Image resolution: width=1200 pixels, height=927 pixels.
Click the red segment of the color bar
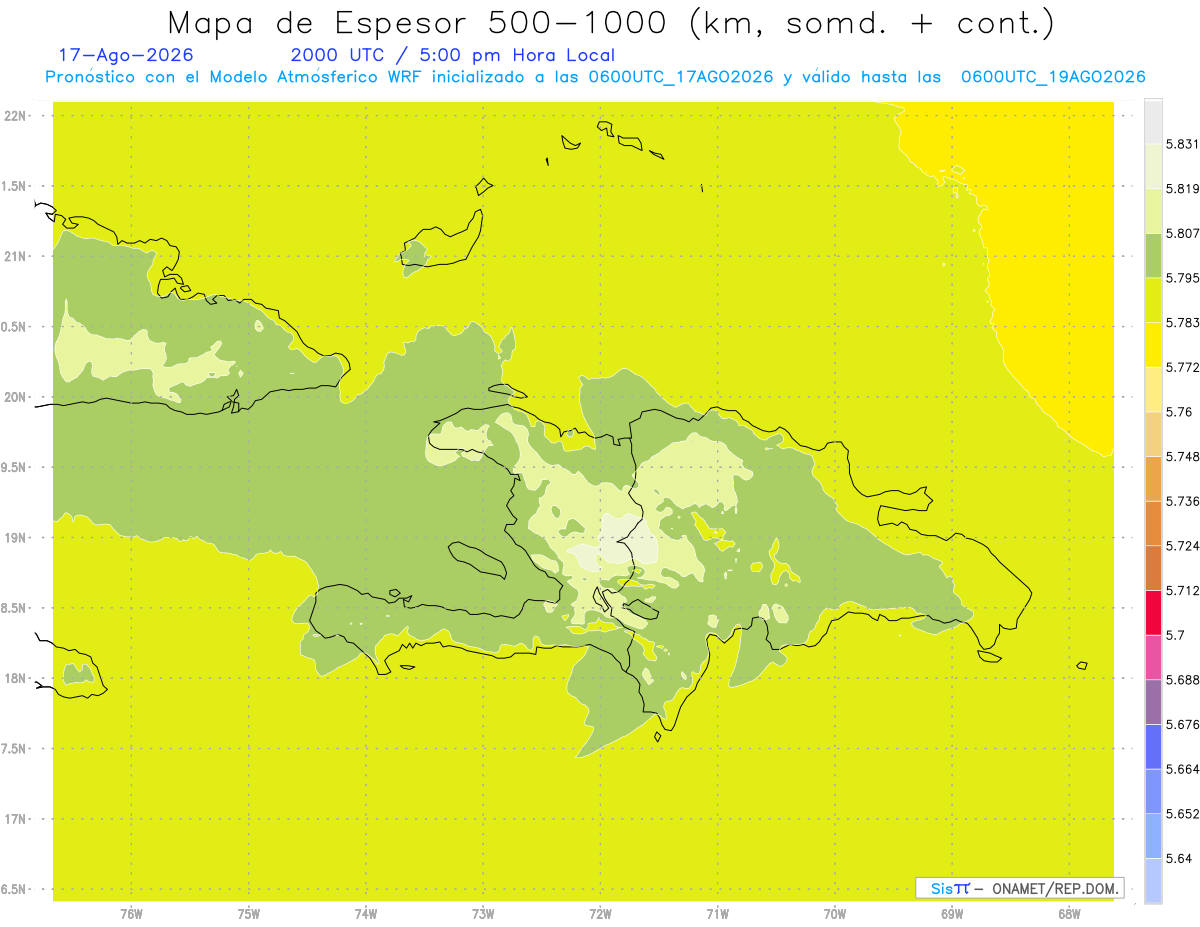(1153, 612)
